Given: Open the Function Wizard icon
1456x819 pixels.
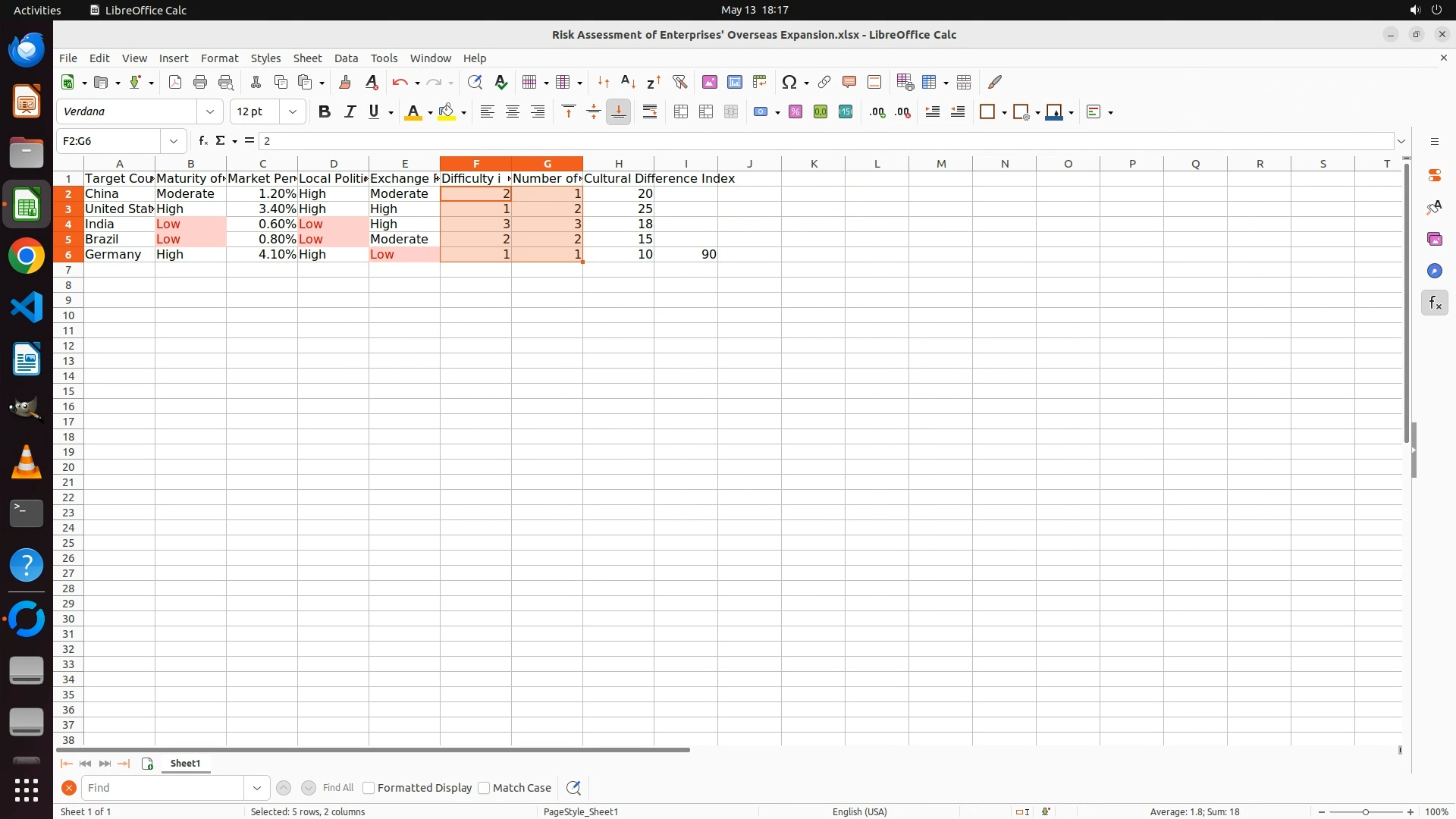Looking at the screenshot, I should [x=202, y=141].
